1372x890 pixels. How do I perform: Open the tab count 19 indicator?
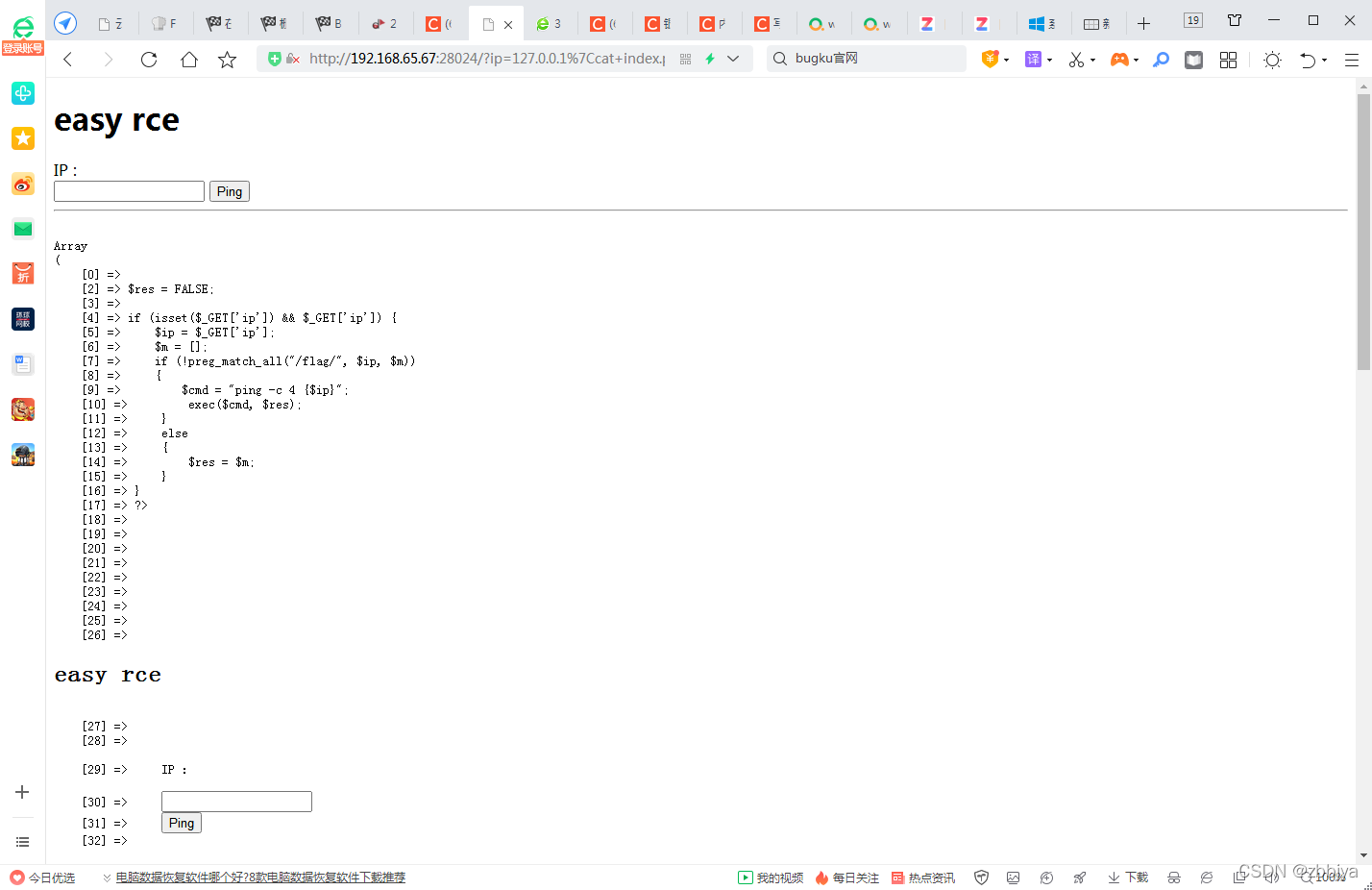(1193, 20)
